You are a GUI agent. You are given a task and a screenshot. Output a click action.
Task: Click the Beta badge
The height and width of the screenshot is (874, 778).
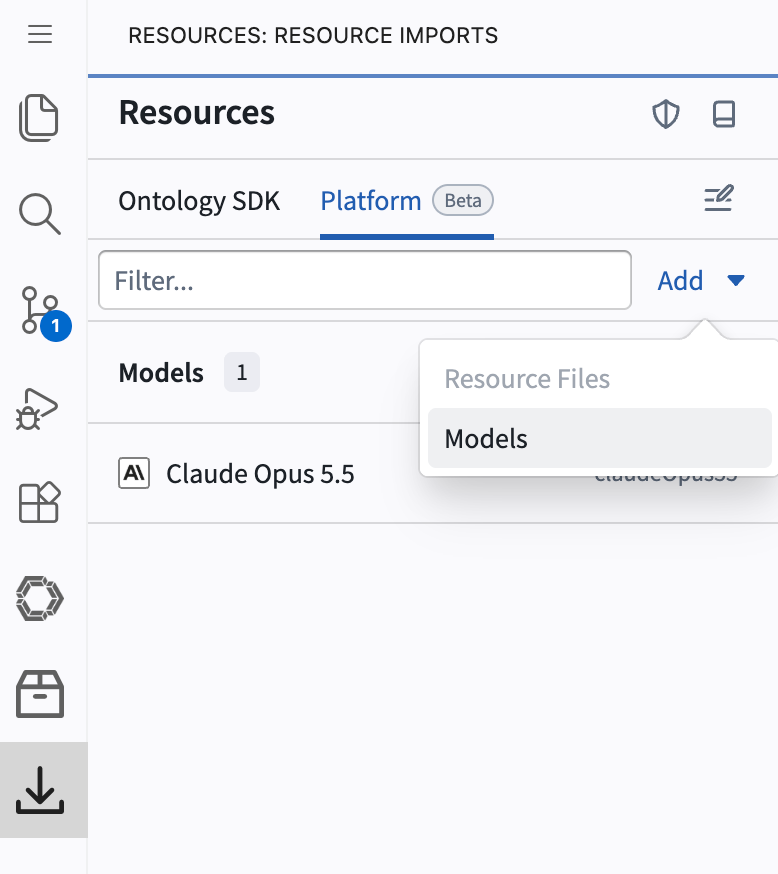tap(463, 200)
